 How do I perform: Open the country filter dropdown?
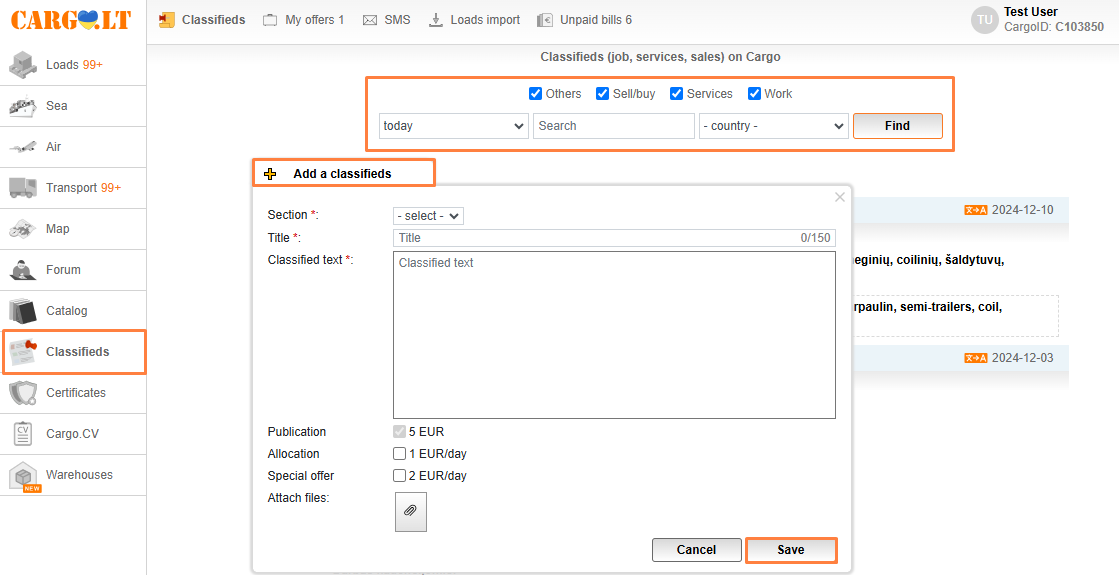click(x=773, y=126)
